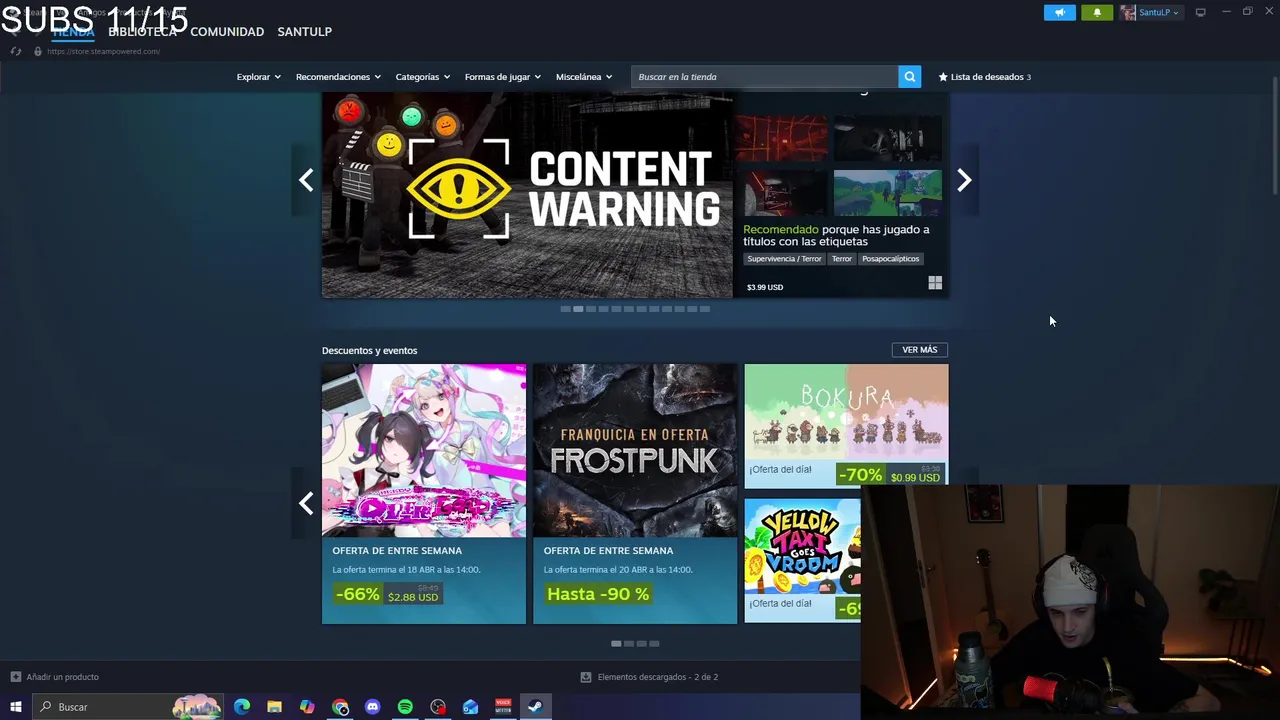
Task: Click the plus icon for Añadir un producto
Action: click(x=15, y=677)
